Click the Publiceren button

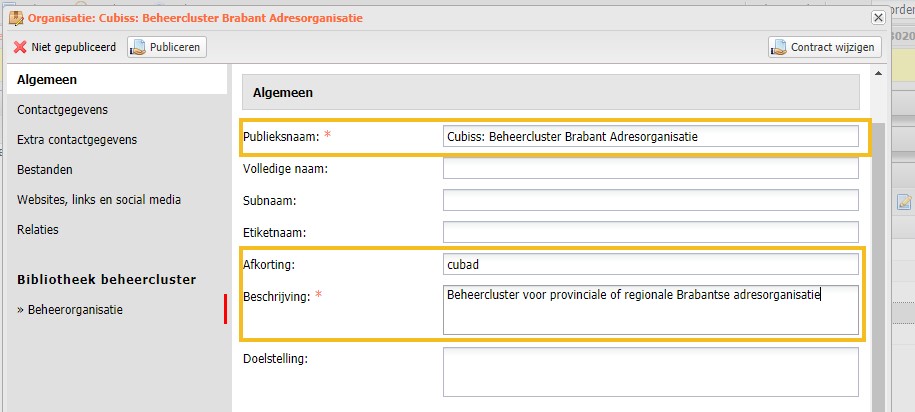point(167,47)
